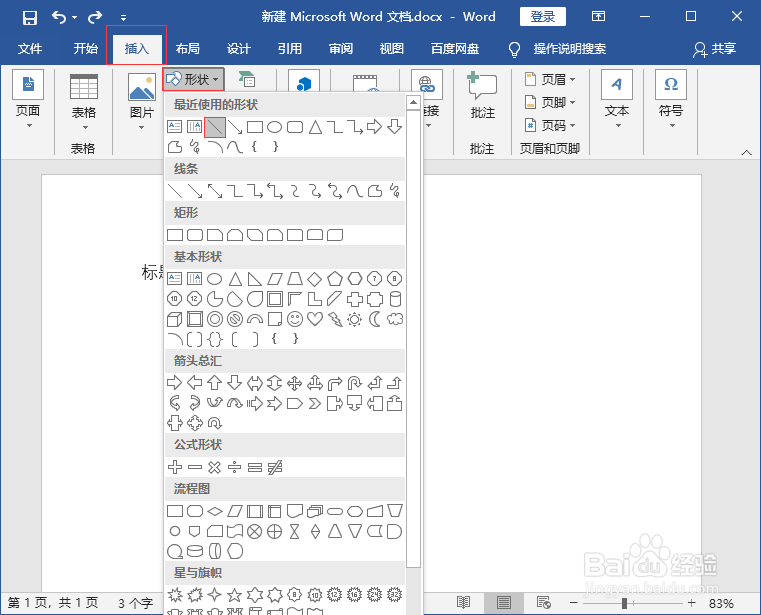This screenshot has width=761, height=615.
Task: Switch to Read Mode view icon
Action: point(463,603)
